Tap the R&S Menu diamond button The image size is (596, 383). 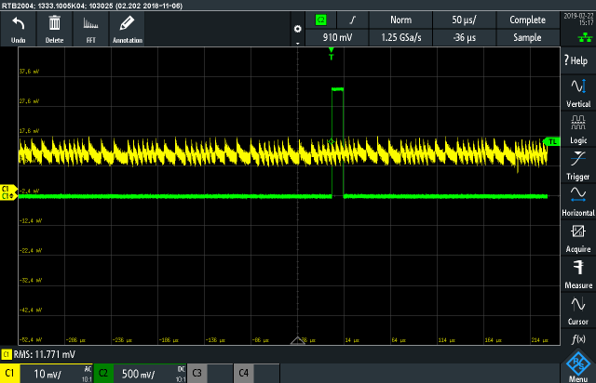[x=578, y=366]
